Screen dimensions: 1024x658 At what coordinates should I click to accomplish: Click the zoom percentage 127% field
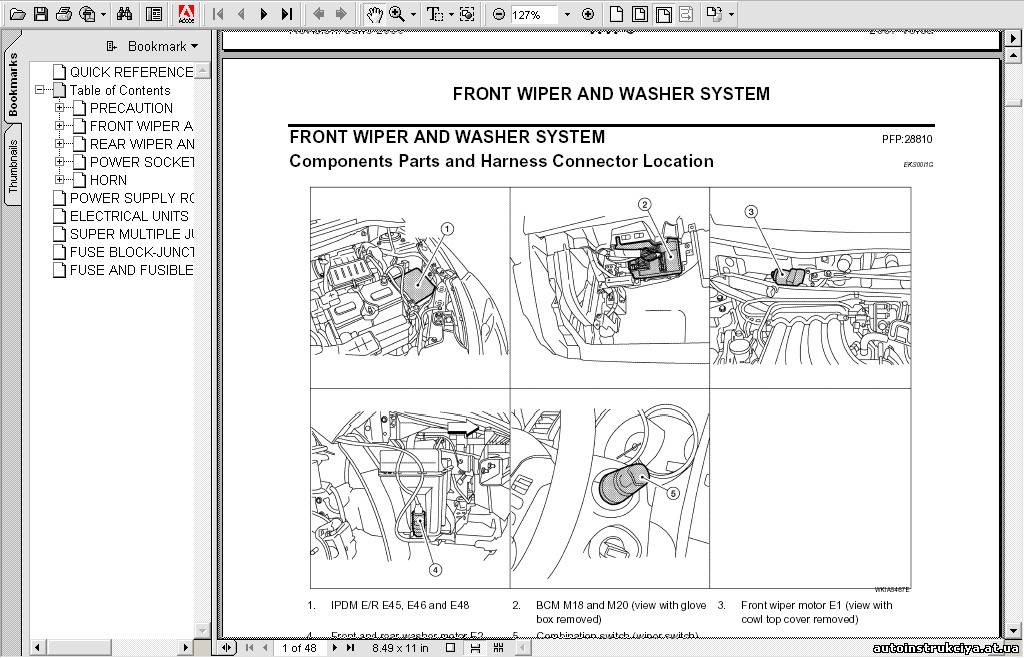coord(534,14)
